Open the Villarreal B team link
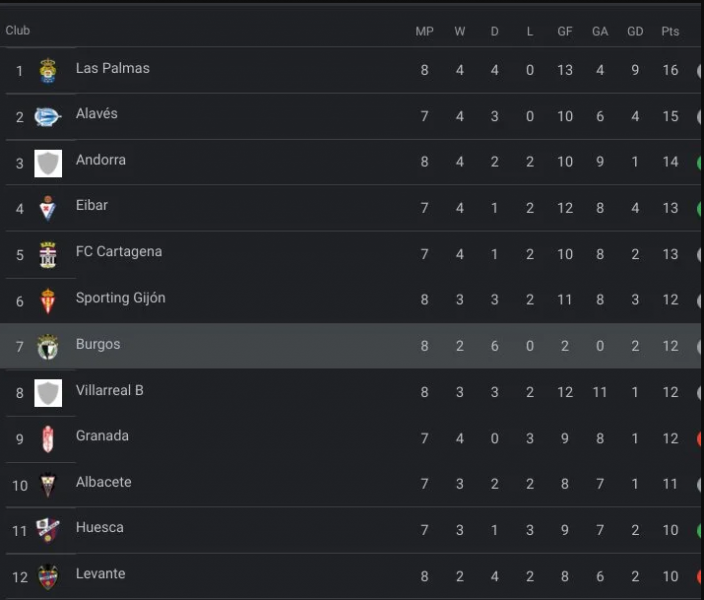 pos(110,390)
